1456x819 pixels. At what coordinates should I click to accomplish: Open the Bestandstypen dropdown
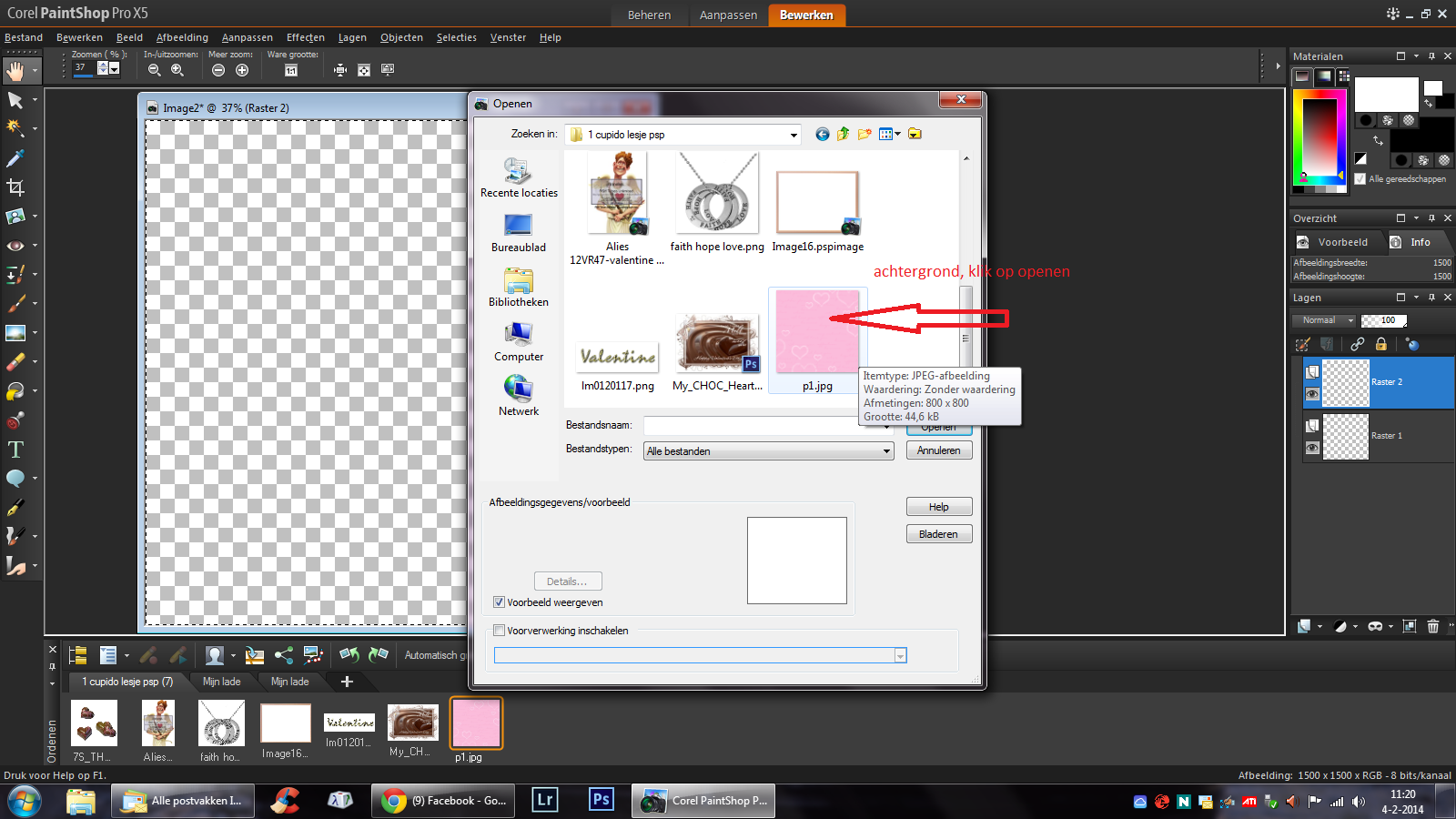886,451
